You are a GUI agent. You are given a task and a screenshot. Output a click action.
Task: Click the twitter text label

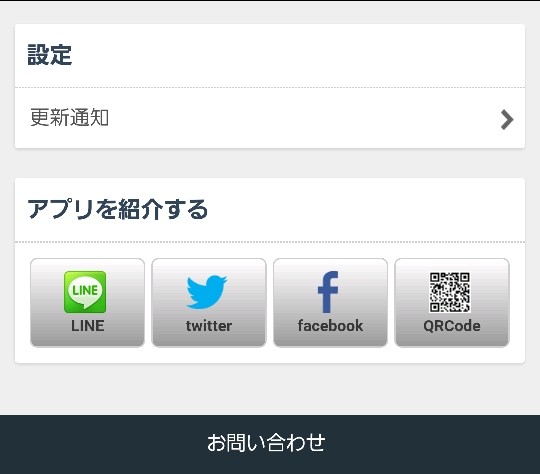(209, 326)
